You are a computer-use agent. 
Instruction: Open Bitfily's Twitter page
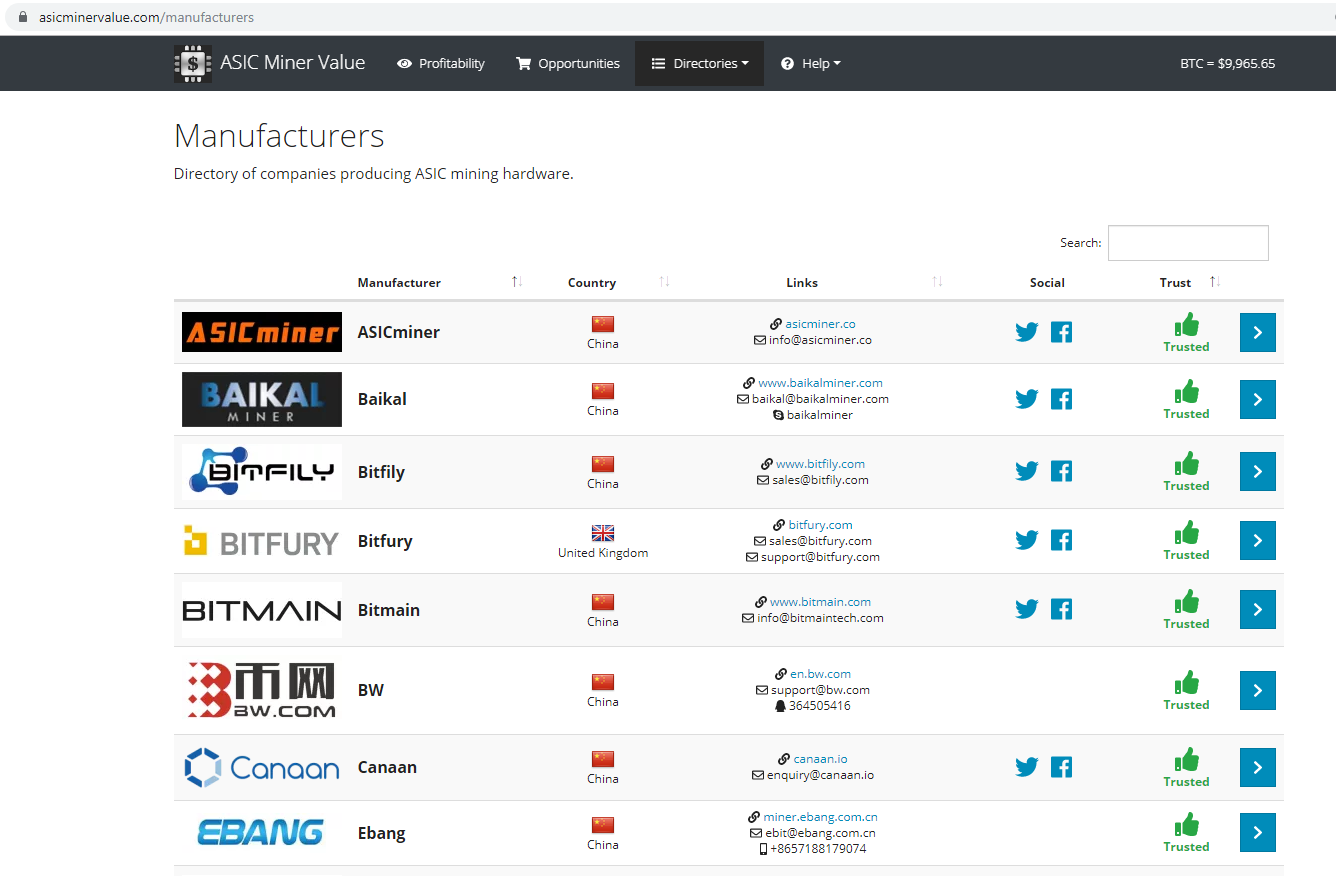1027,471
